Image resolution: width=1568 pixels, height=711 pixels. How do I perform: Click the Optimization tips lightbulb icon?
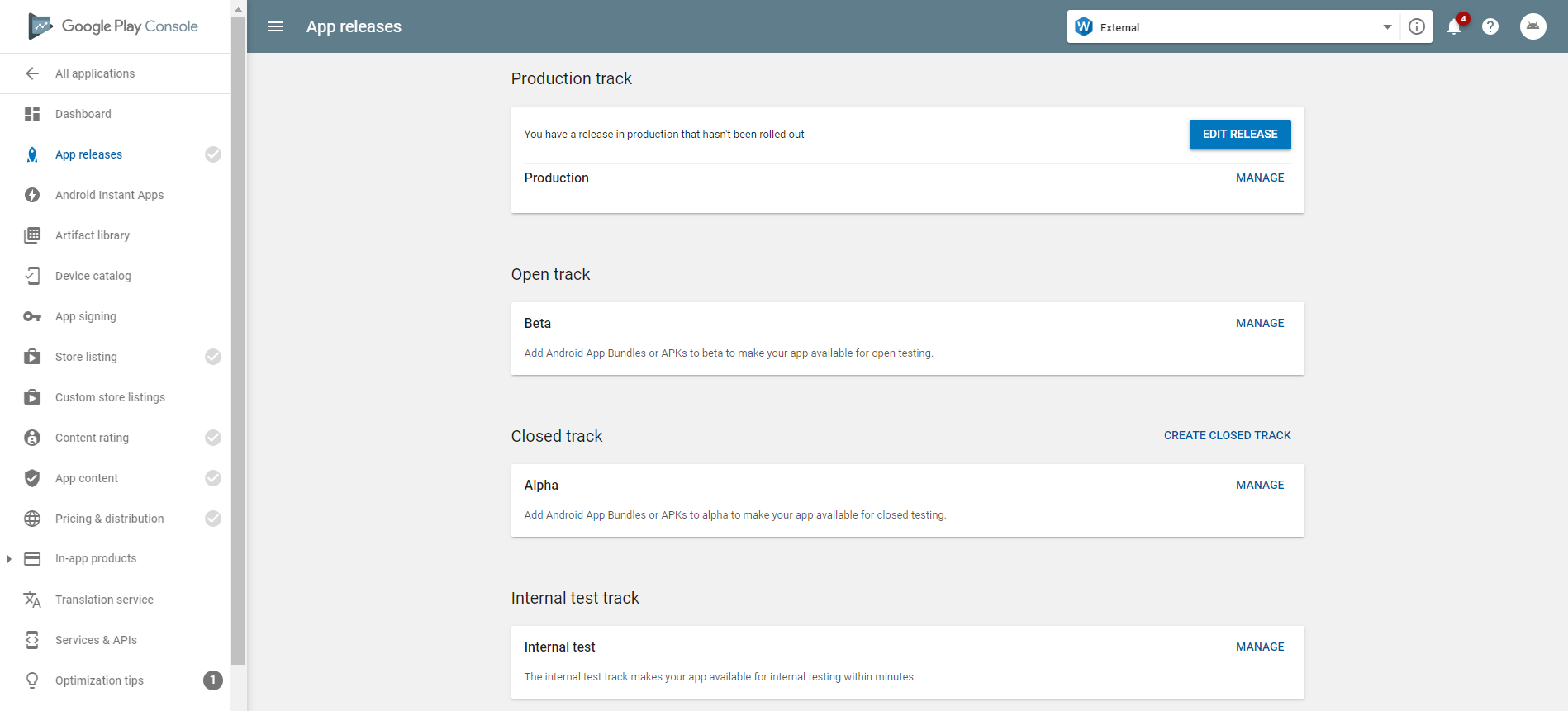click(x=32, y=680)
